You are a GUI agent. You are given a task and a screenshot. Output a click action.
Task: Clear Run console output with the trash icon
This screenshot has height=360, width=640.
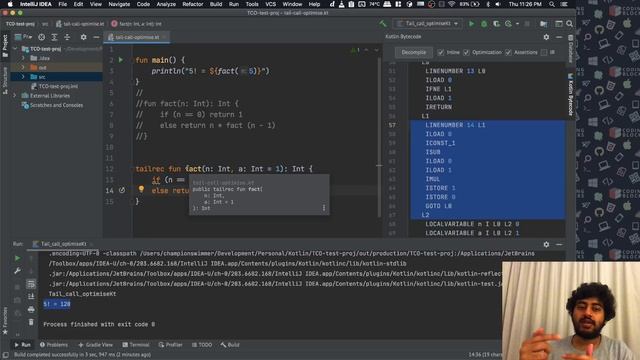pyautogui.click(x=31, y=322)
